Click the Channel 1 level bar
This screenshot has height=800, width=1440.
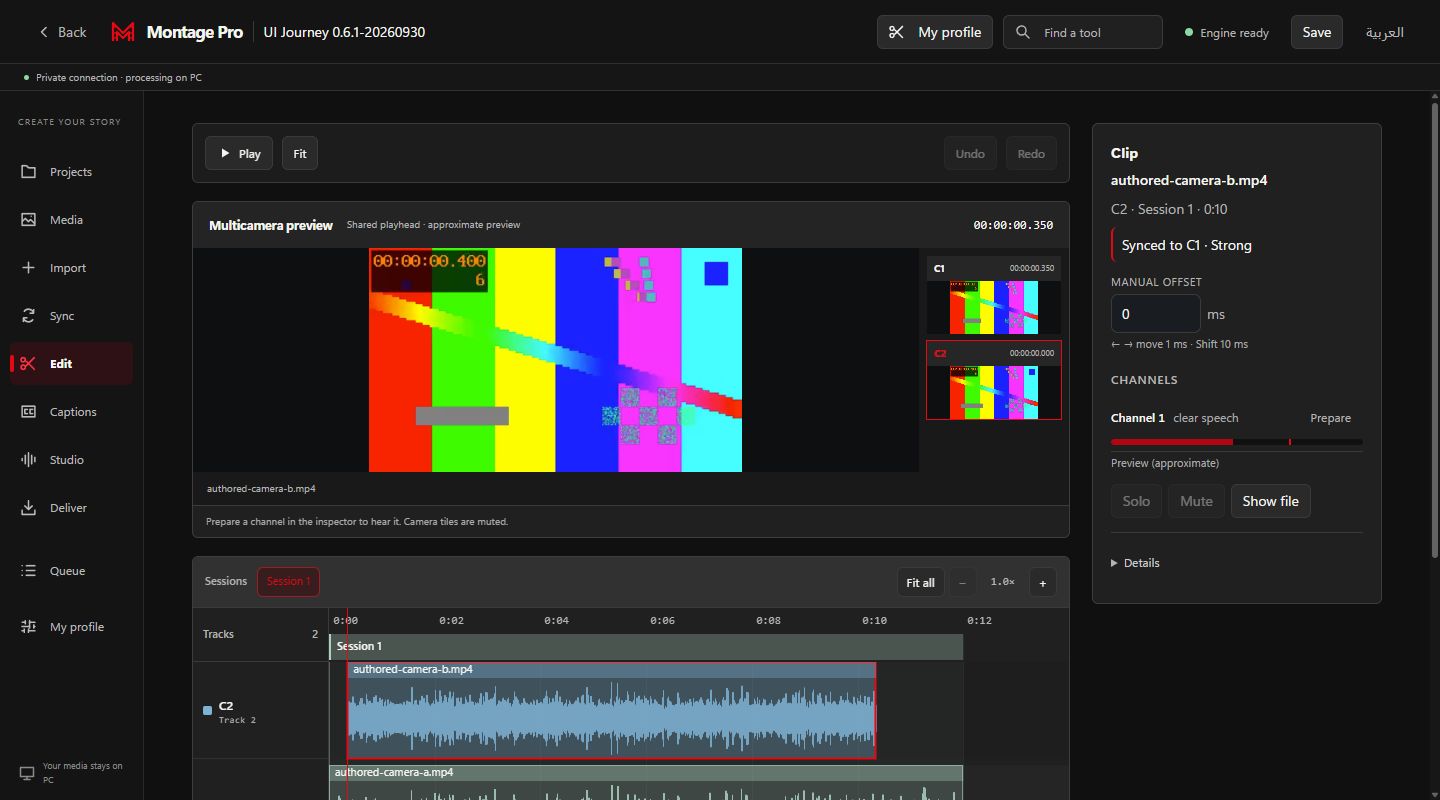tap(1236, 441)
